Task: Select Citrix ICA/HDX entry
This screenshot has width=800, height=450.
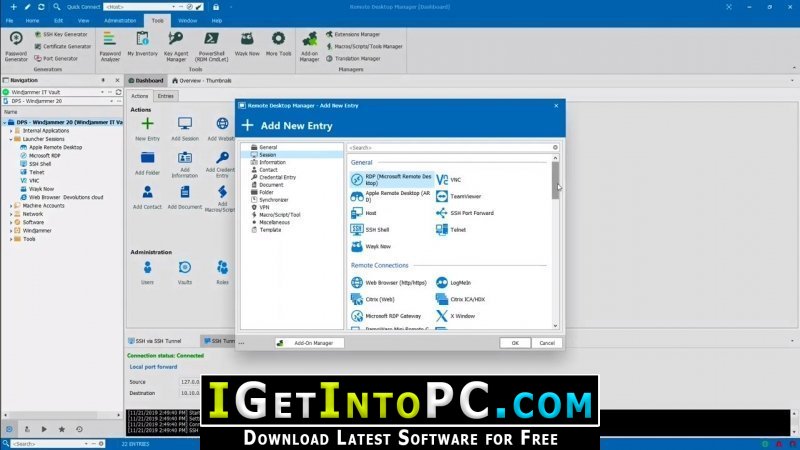Action: [461, 299]
